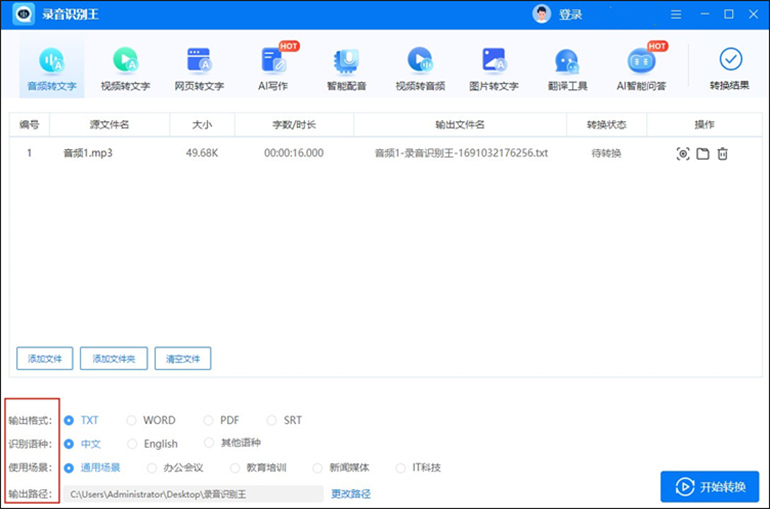The width and height of the screenshot is (770, 509).
Task: Select 通用场景 usage scenario
Action: coord(92,468)
